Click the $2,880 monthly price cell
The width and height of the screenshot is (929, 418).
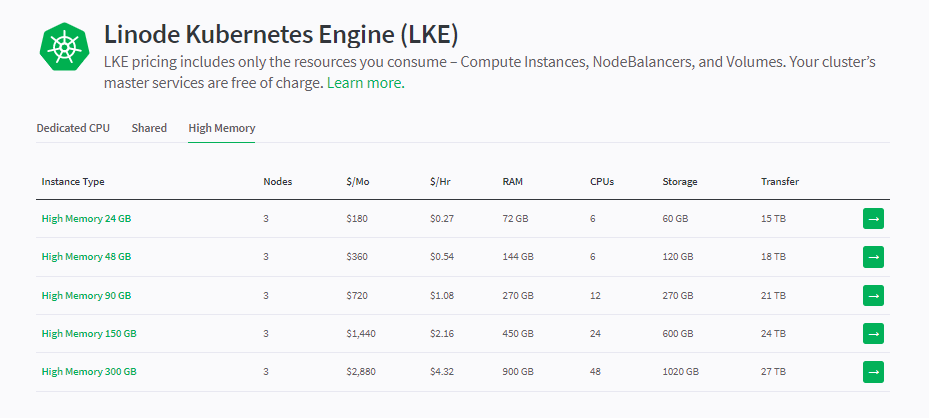361,372
